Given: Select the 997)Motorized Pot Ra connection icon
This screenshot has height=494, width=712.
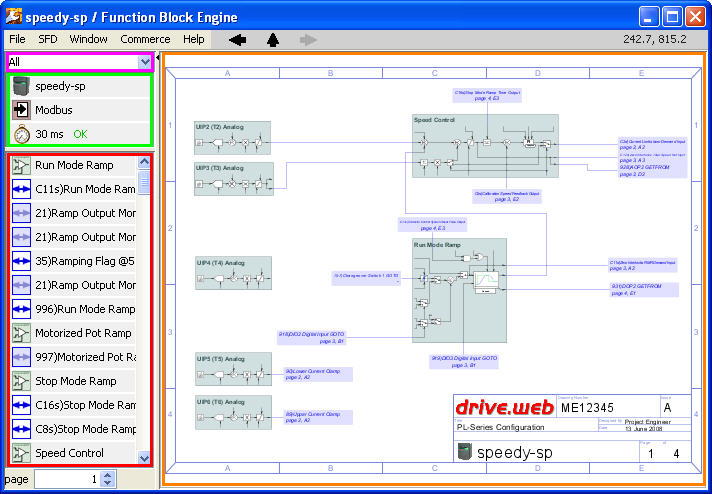Looking at the screenshot, I should [x=21, y=357].
